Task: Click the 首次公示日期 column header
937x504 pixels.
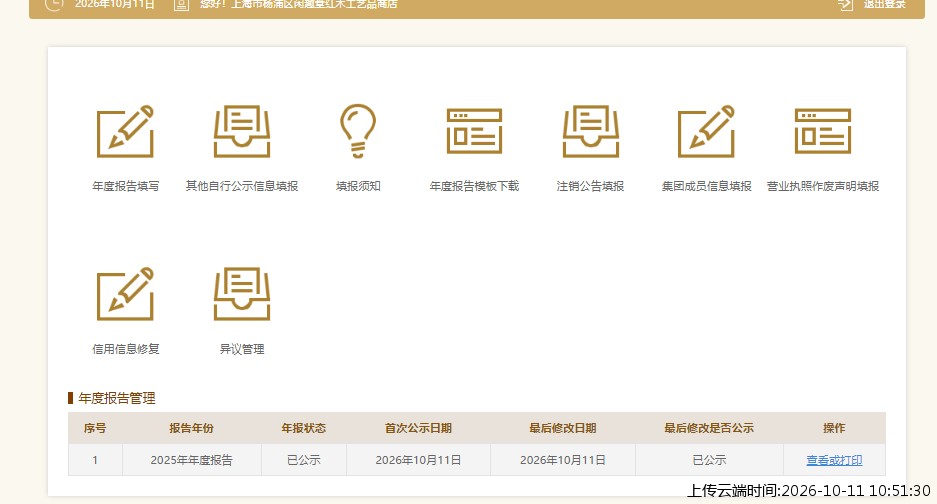Action: click(x=418, y=428)
